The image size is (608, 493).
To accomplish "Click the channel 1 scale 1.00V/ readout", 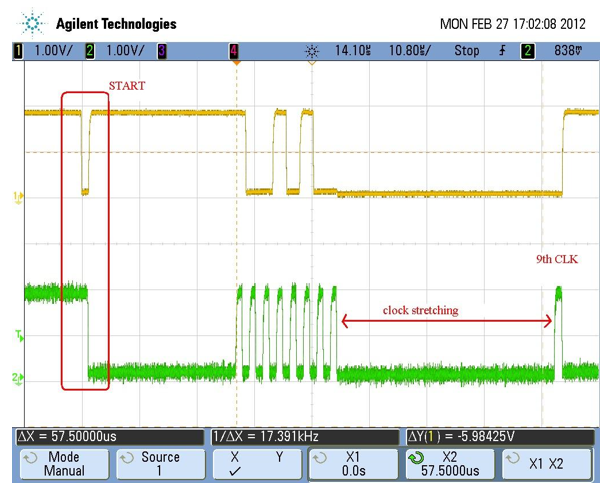I will click(53, 51).
